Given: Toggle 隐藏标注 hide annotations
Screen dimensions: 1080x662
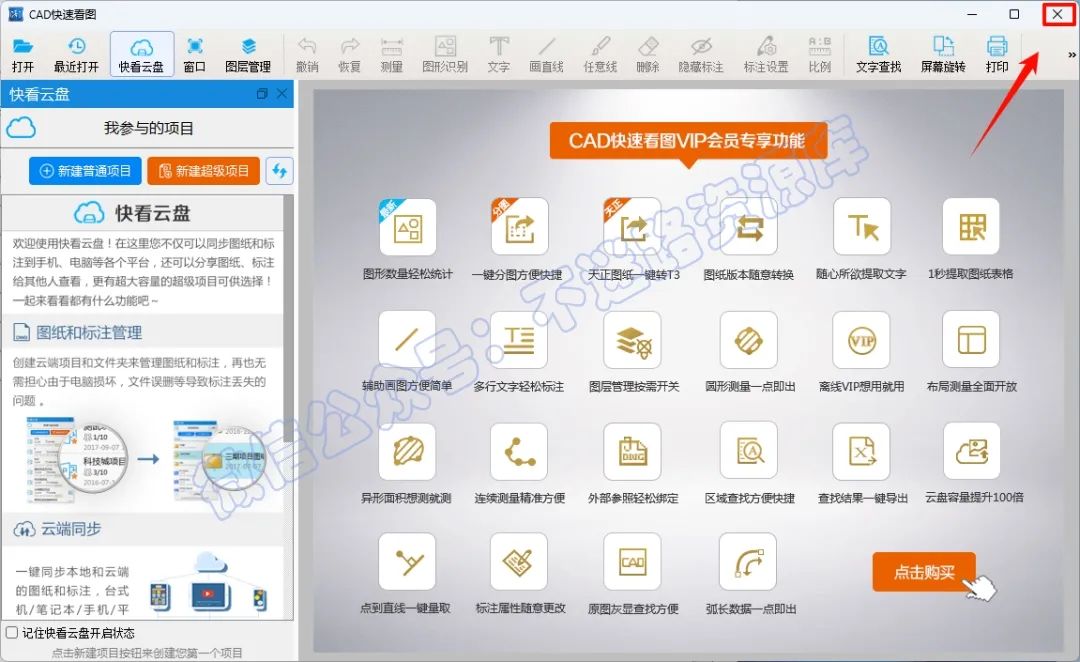Looking at the screenshot, I should click(x=701, y=55).
